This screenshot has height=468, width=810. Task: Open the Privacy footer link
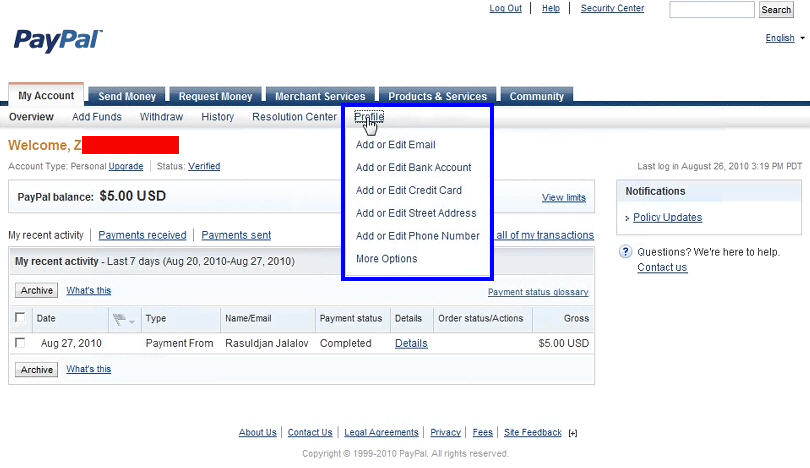coord(445,432)
